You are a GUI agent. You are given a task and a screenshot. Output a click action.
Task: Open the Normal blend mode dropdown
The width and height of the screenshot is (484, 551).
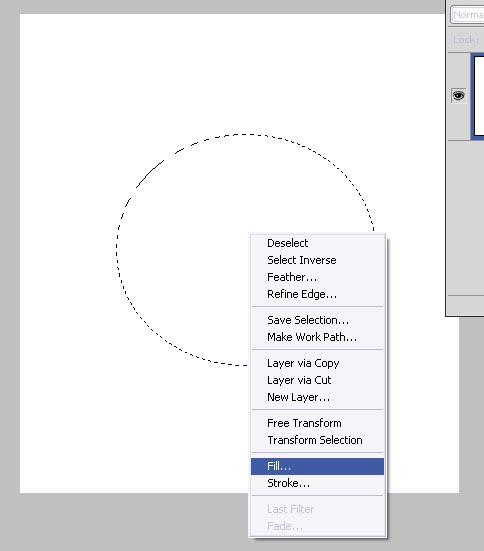tap(467, 15)
